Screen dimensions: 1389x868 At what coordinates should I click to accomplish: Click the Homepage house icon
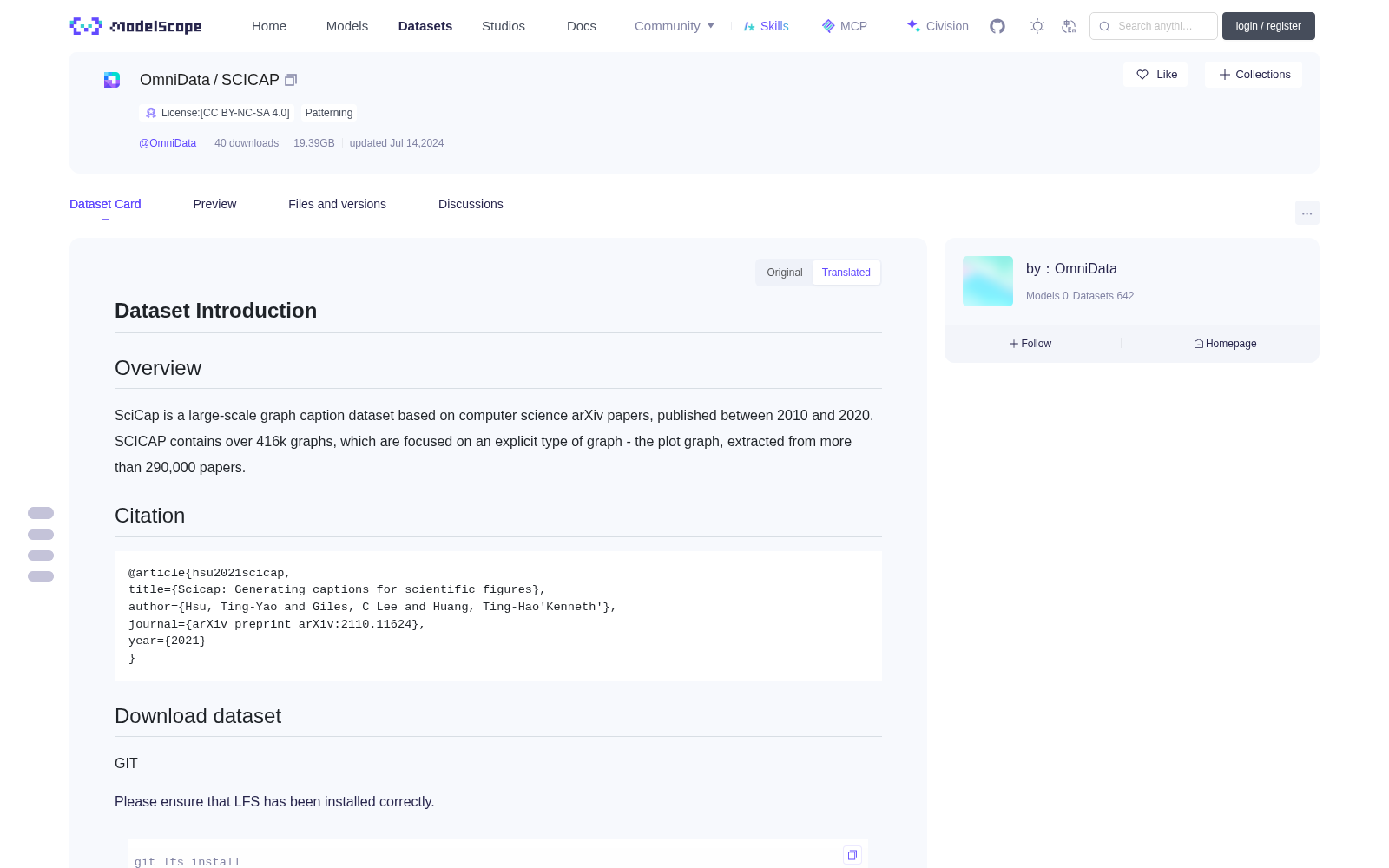point(1199,344)
